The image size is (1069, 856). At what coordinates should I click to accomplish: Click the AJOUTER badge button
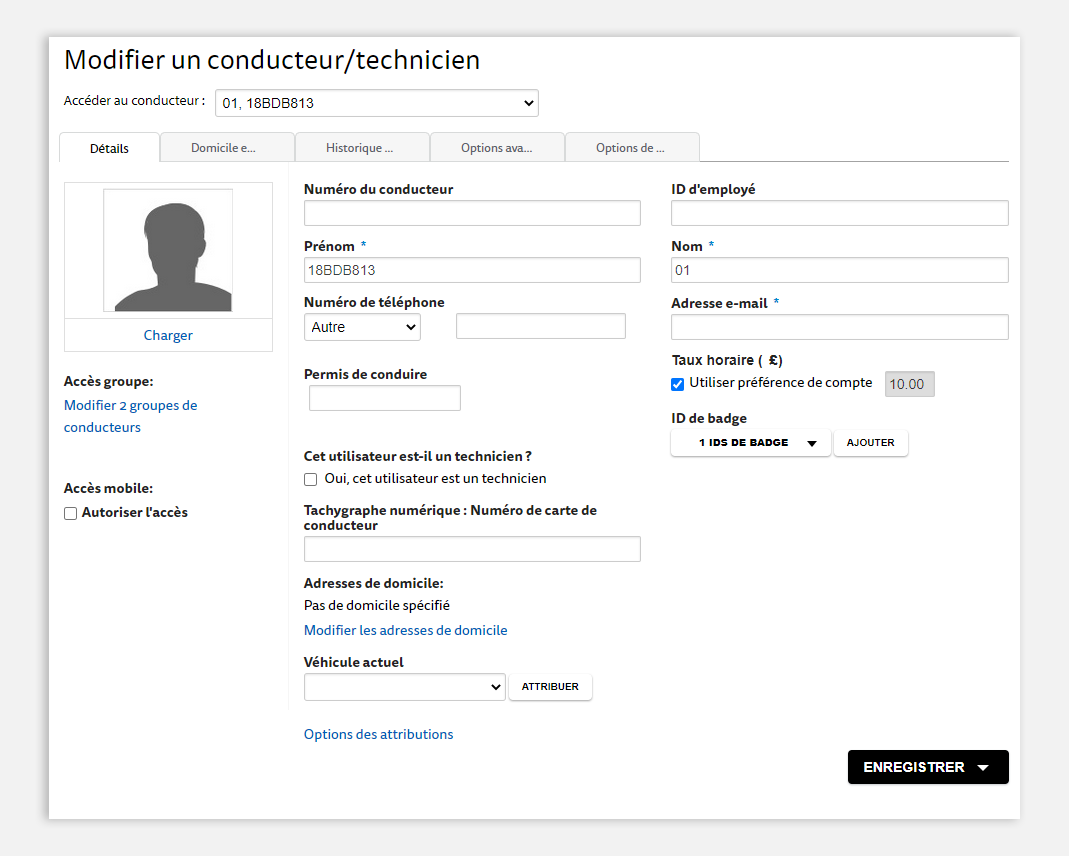[x=871, y=443]
